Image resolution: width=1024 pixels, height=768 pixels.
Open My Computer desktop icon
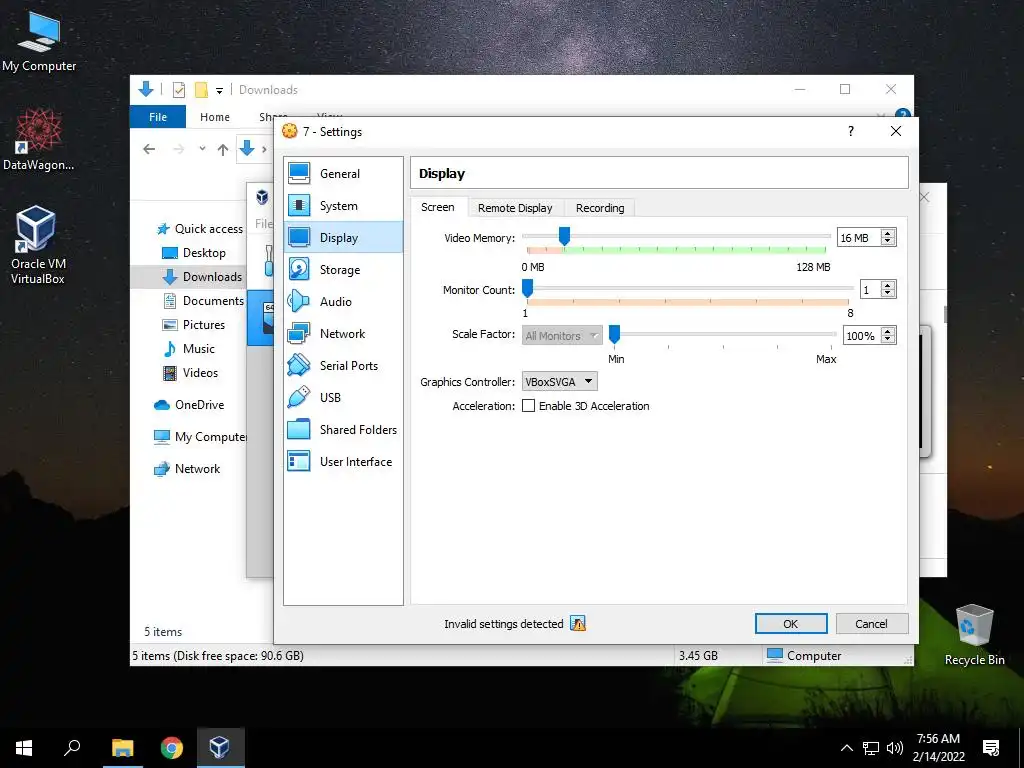(39, 41)
